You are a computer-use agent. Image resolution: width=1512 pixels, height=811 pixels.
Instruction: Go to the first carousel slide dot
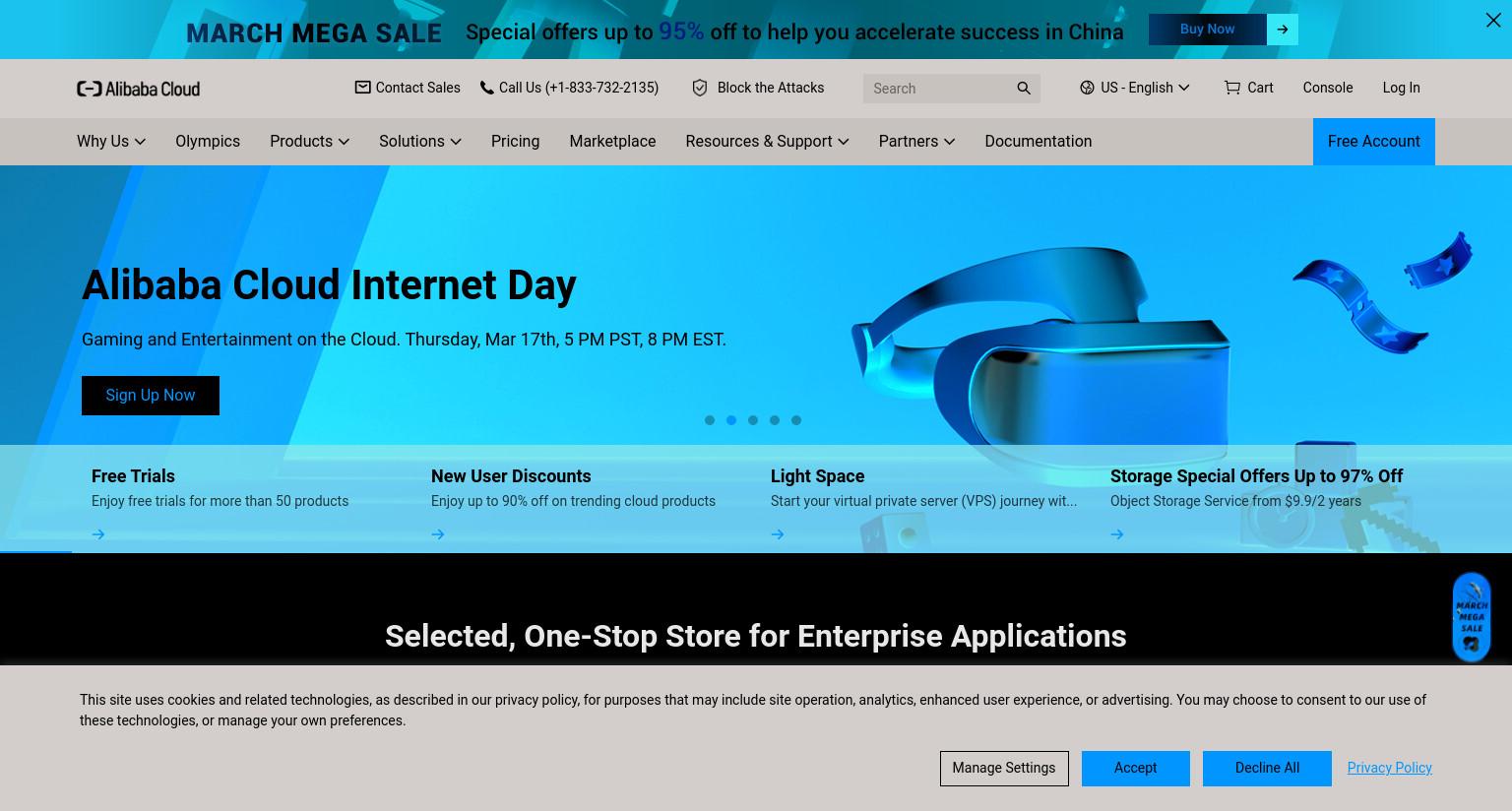710,420
